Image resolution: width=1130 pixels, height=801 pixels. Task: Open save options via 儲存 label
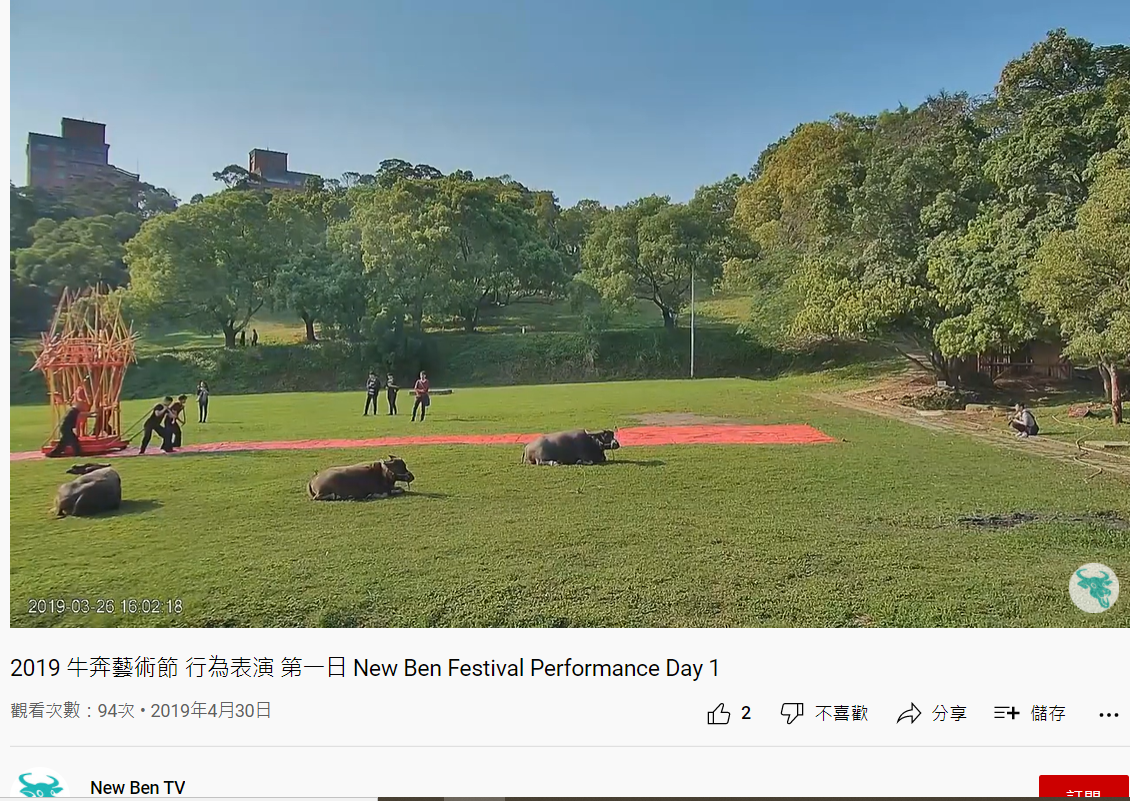[1048, 713]
